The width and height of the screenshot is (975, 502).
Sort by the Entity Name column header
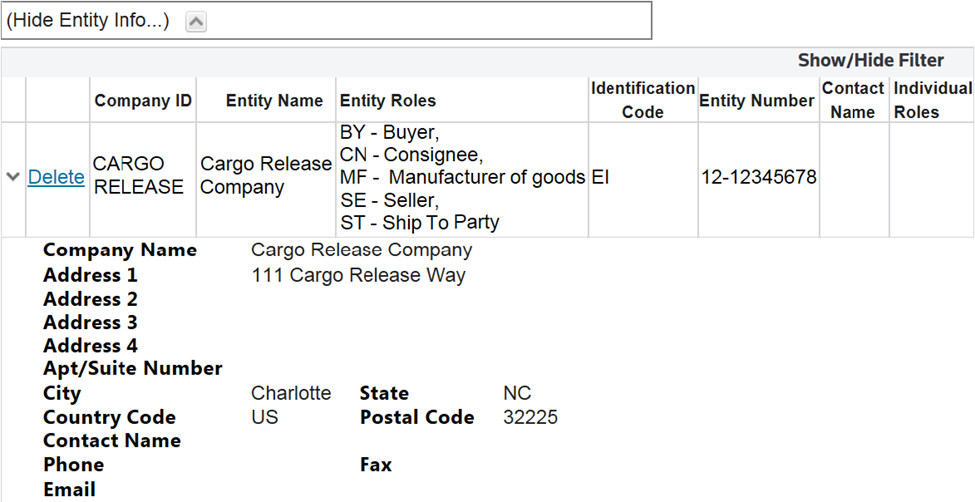pyautogui.click(x=274, y=100)
